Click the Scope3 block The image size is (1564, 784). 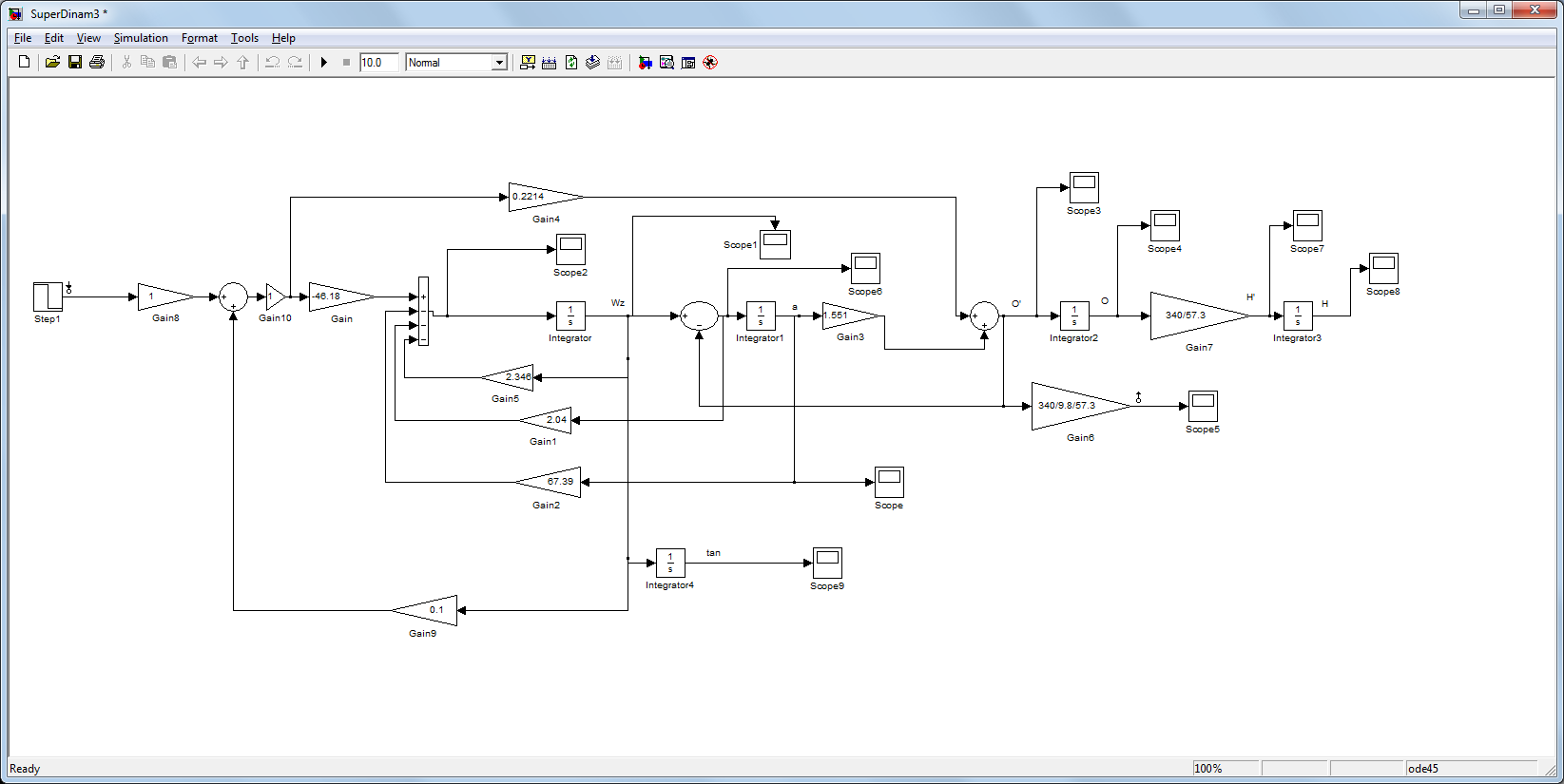[1084, 187]
